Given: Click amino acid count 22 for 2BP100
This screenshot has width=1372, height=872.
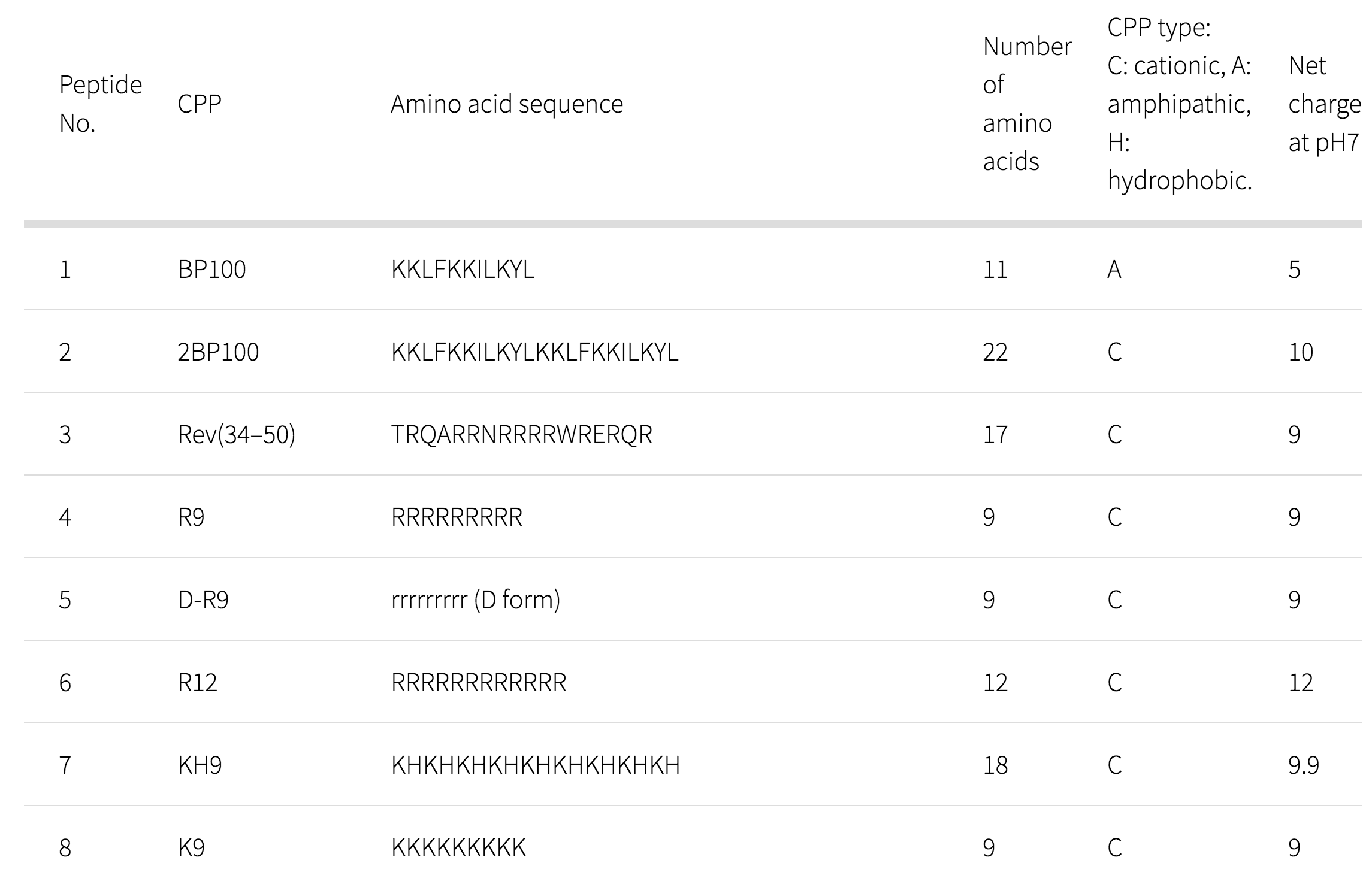Looking at the screenshot, I should point(995,352).
